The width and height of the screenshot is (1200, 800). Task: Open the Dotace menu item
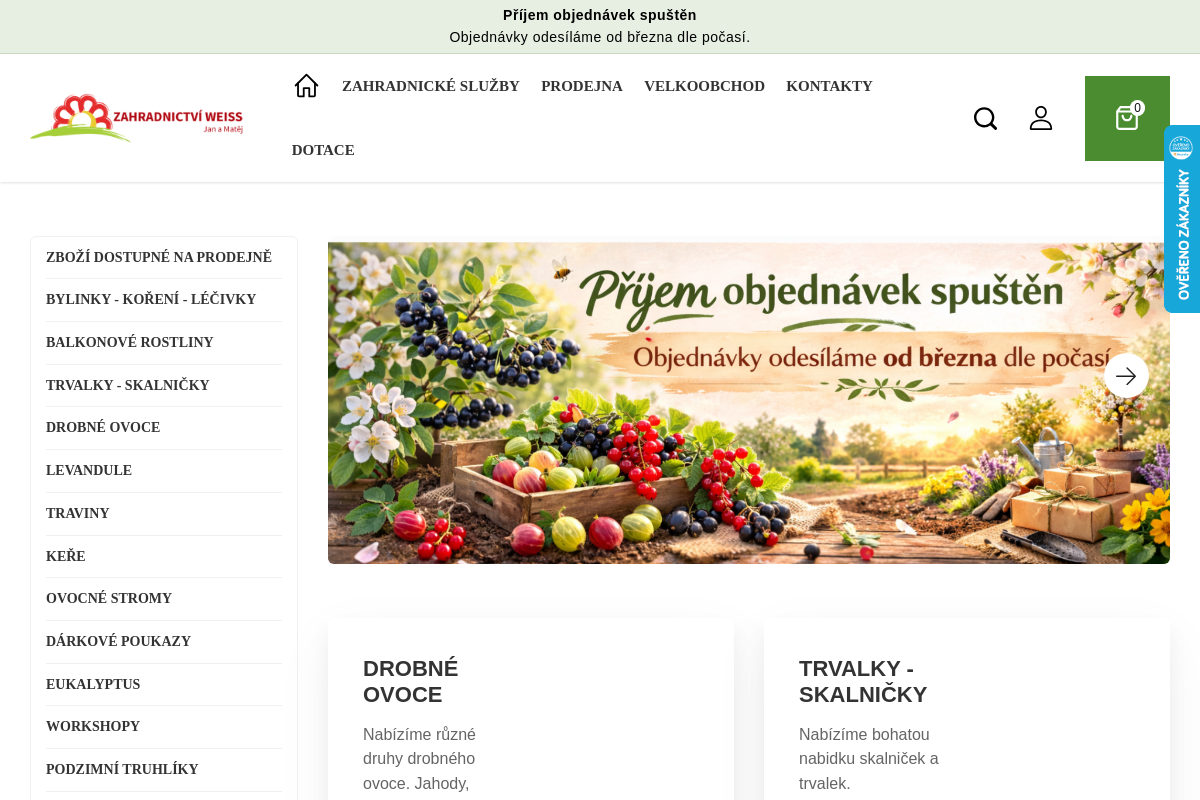click(x=323, y=150)
